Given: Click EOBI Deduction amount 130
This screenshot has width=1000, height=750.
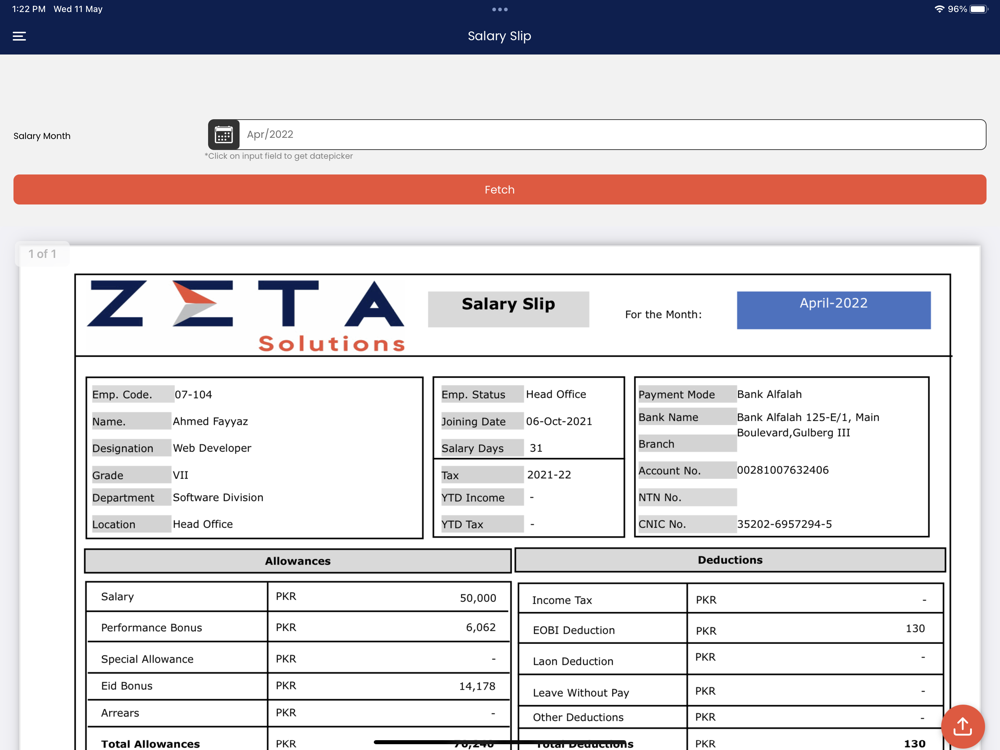Looking at the screenshot, I should coord(915,629).
